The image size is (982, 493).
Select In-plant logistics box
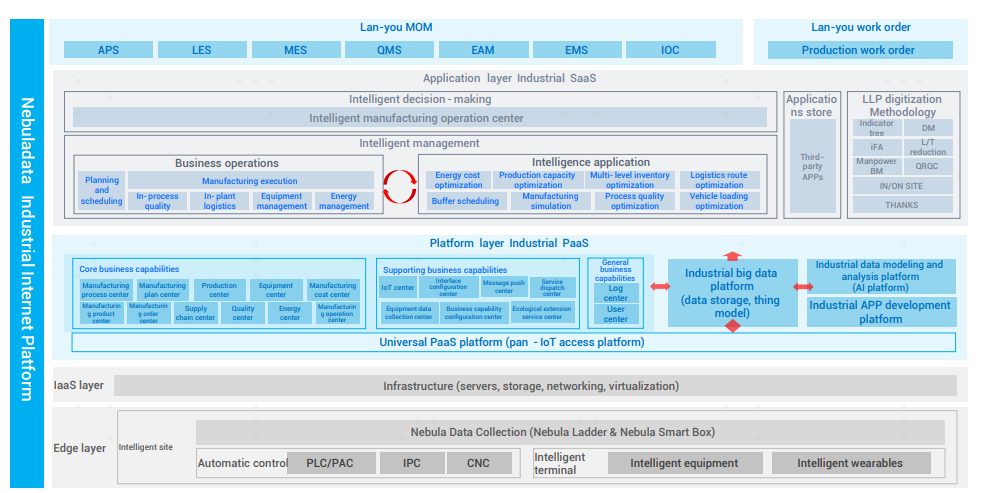[x=219, y=201]
